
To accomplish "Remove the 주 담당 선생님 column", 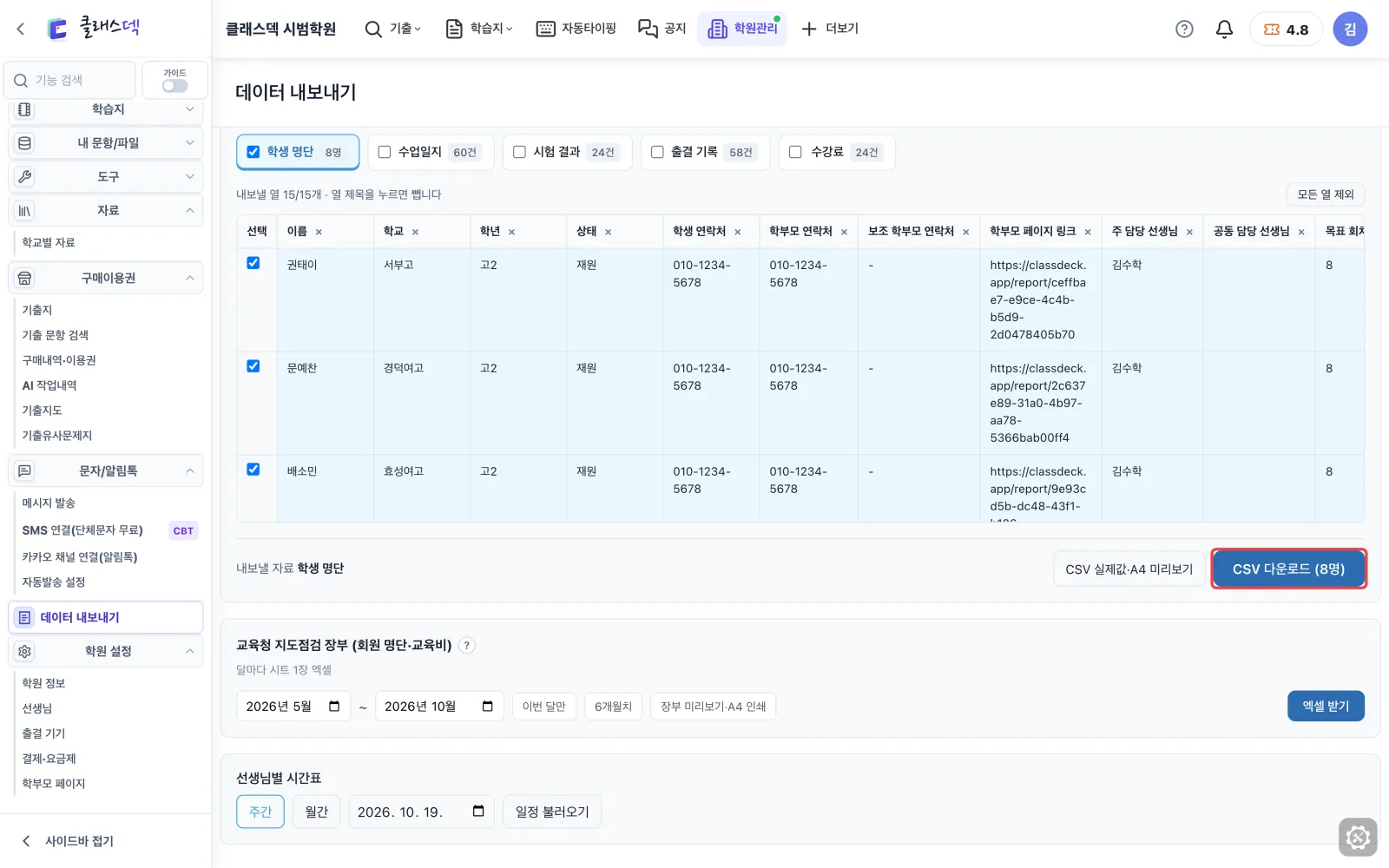I will [x=1189, y=232].
